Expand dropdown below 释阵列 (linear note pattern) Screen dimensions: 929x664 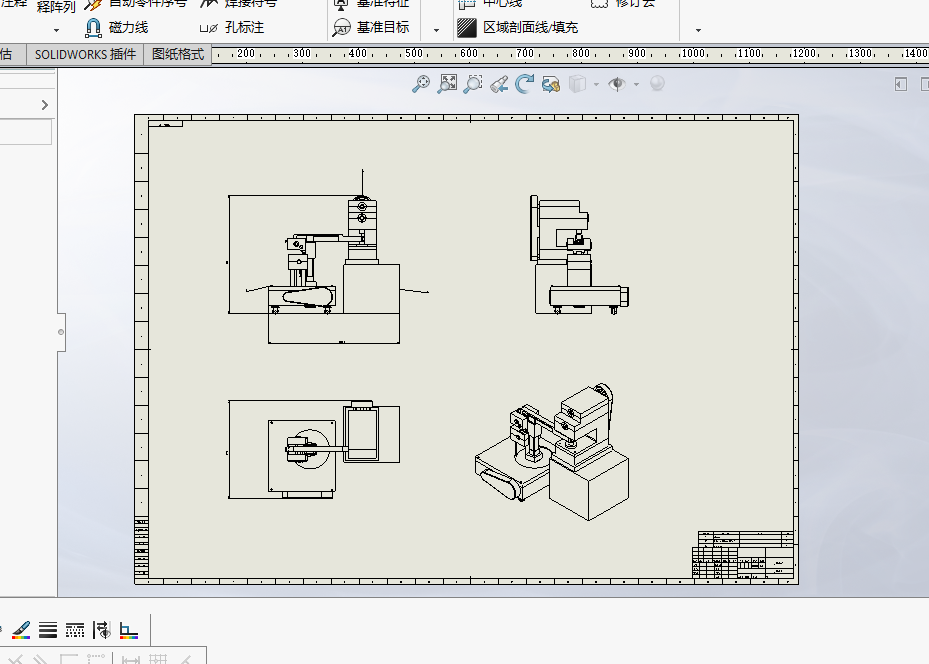coord(56,30)
